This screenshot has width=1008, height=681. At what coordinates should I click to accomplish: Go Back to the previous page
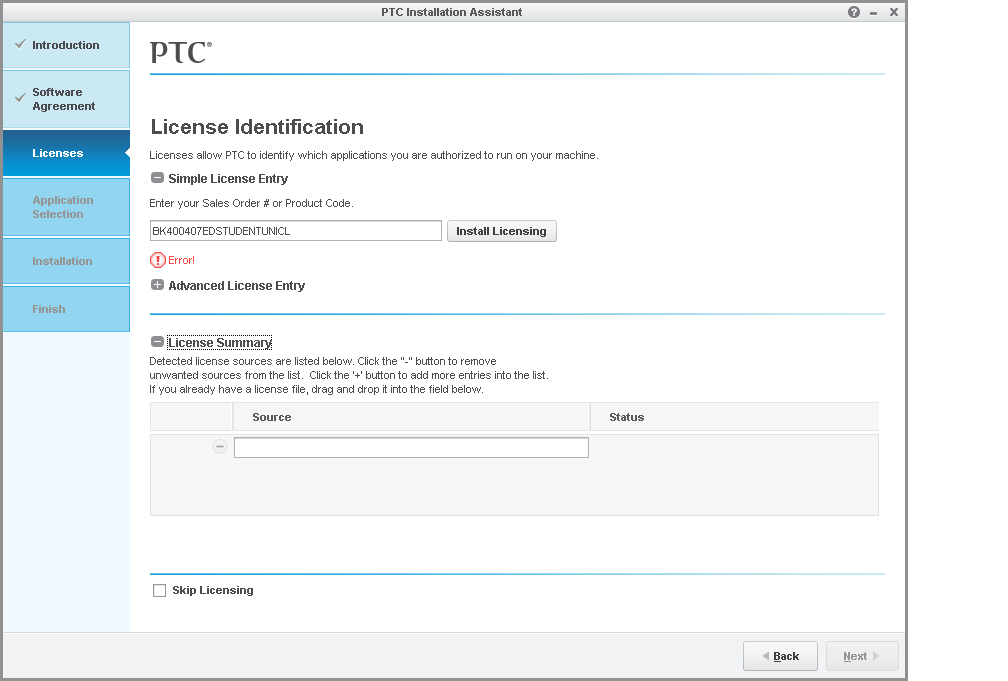point(780,656)
